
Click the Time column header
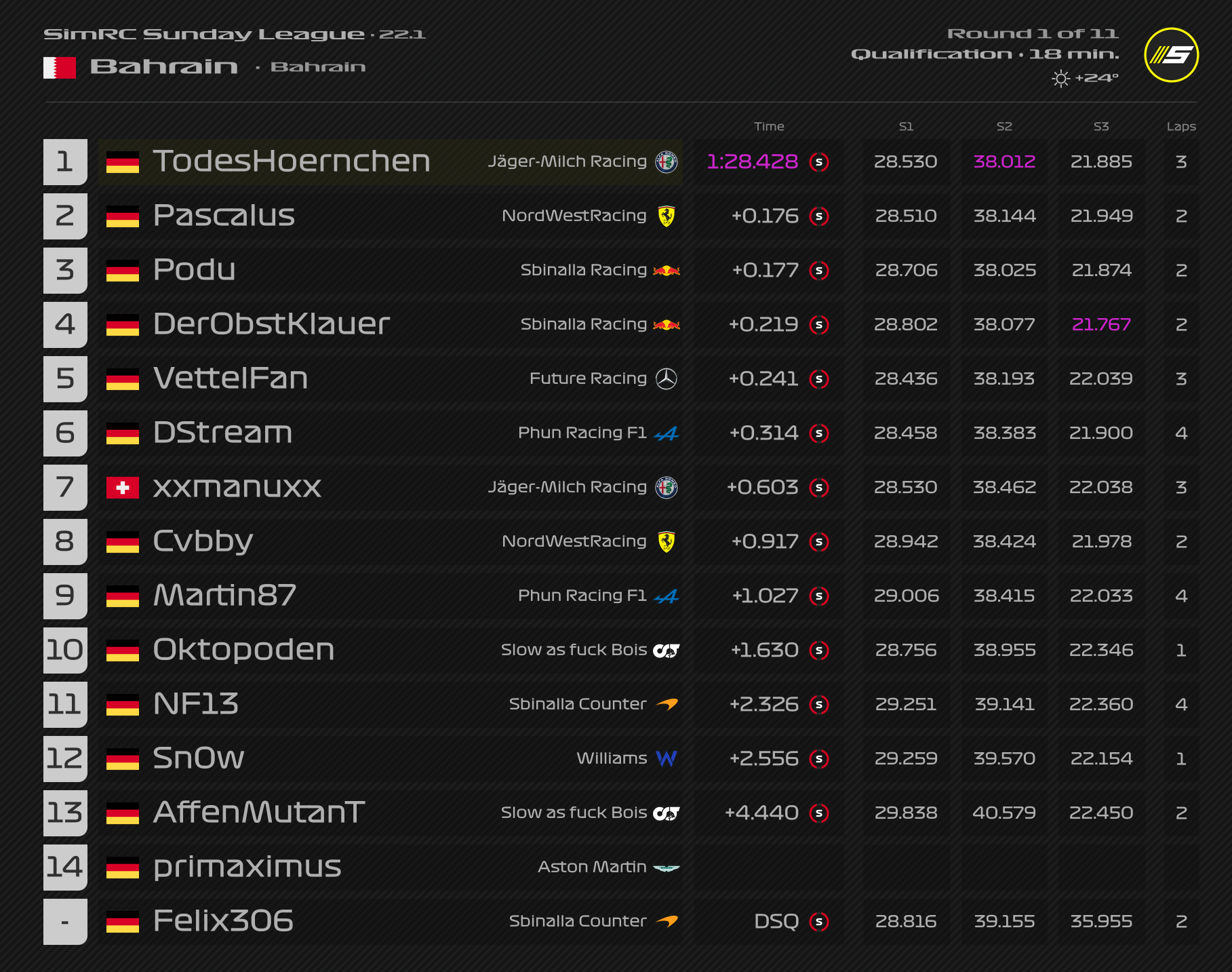coord(769,126)
